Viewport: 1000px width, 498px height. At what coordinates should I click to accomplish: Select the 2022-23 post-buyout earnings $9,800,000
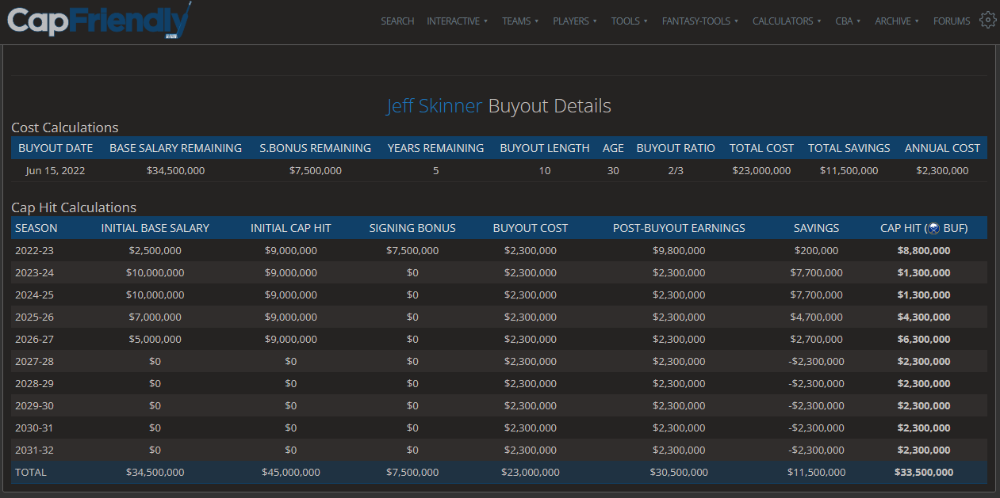679,251
